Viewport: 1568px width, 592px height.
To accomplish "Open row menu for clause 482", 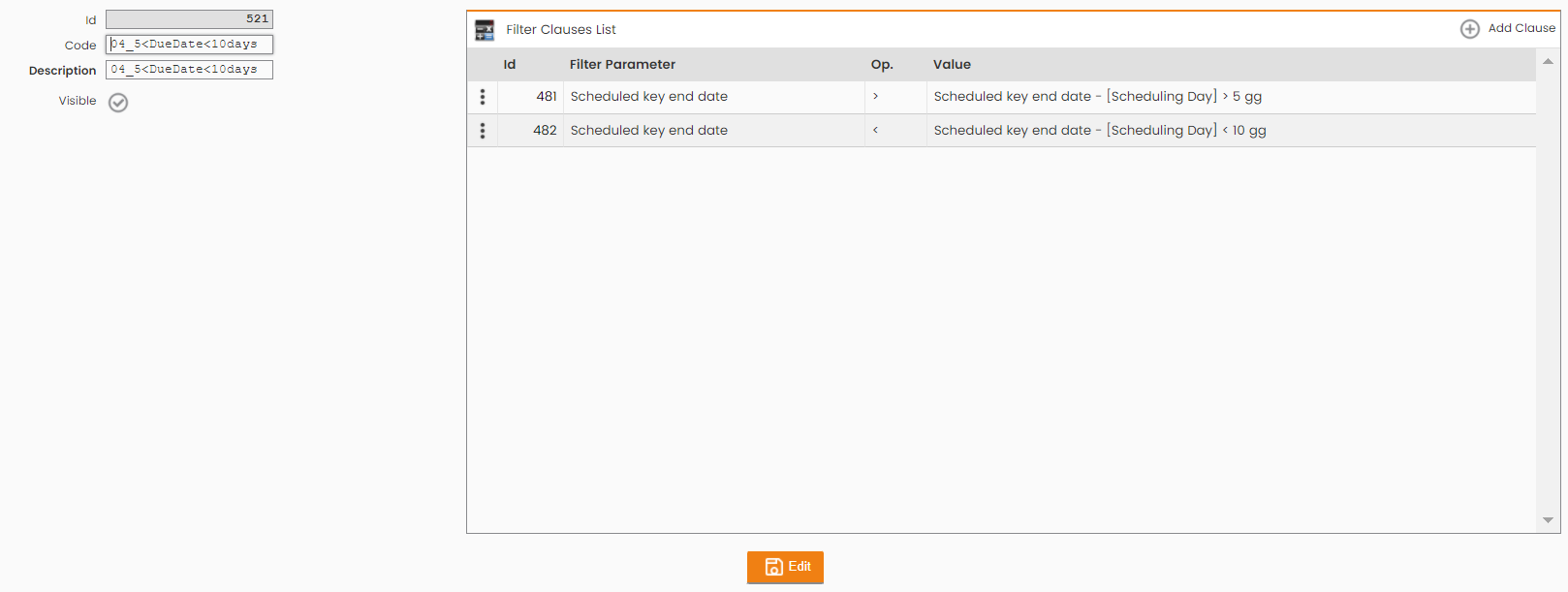I will tap(483, 131).
